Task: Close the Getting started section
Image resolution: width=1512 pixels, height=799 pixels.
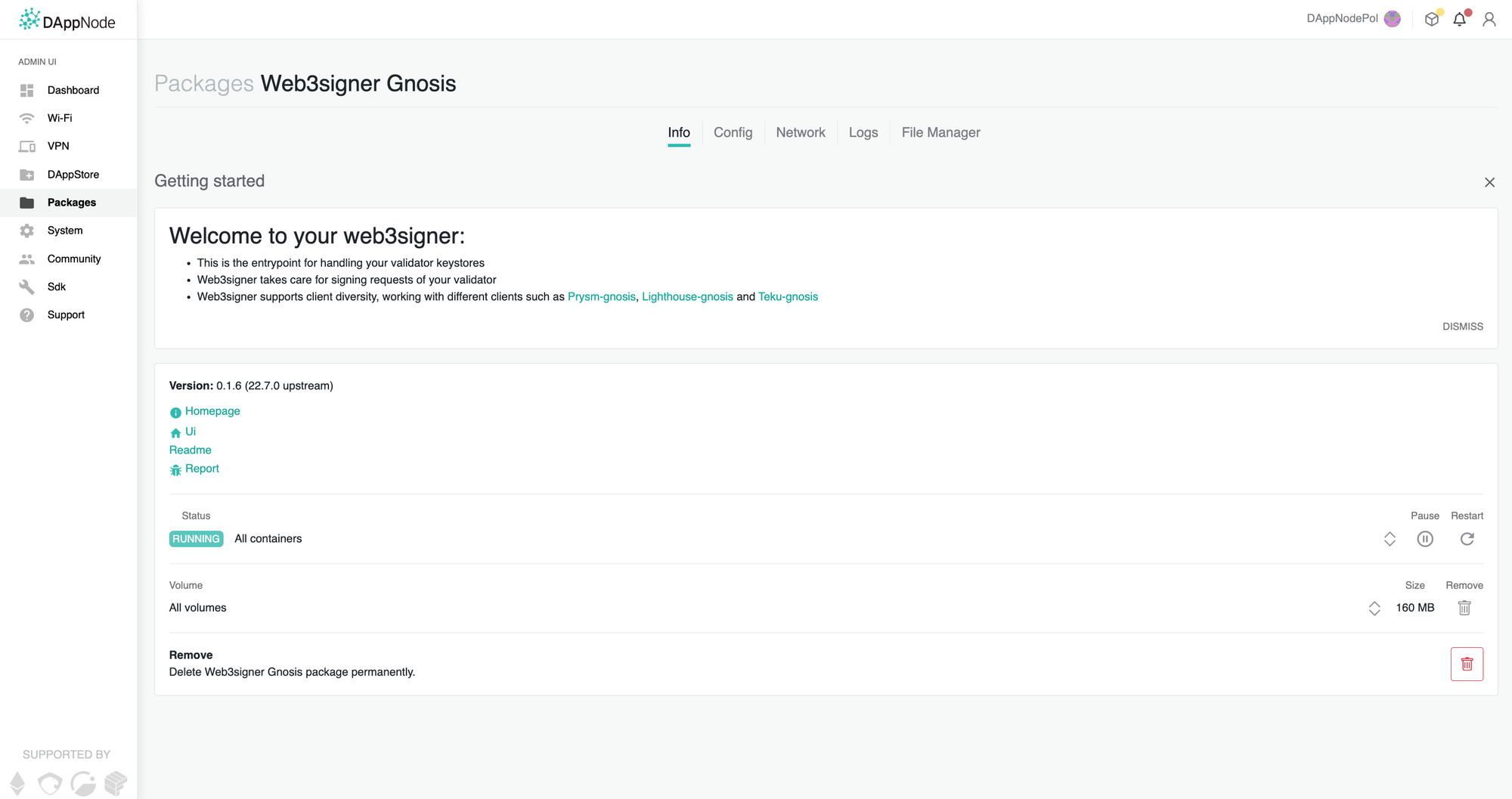Action: pos(1489,182)
